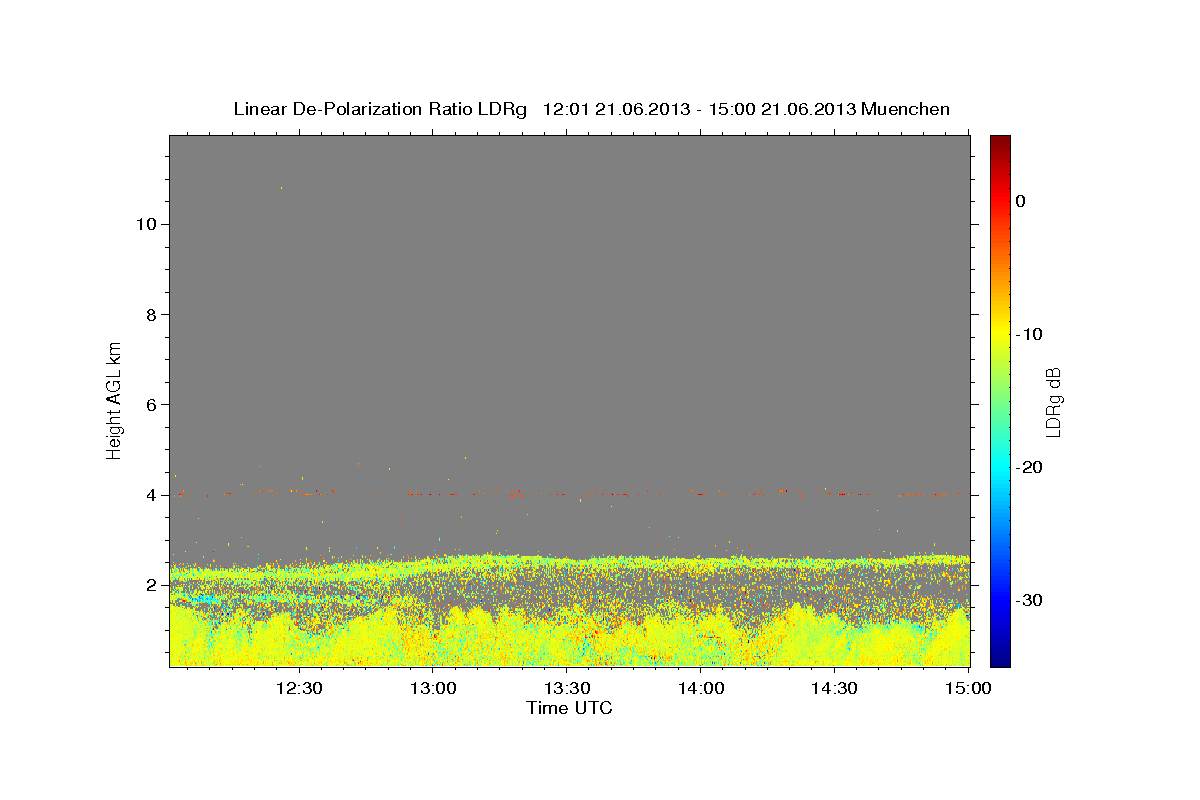Viewport: 1200px width, 800px height.
Task: Click the 13:00 time axis label
Action: [432, 688]
